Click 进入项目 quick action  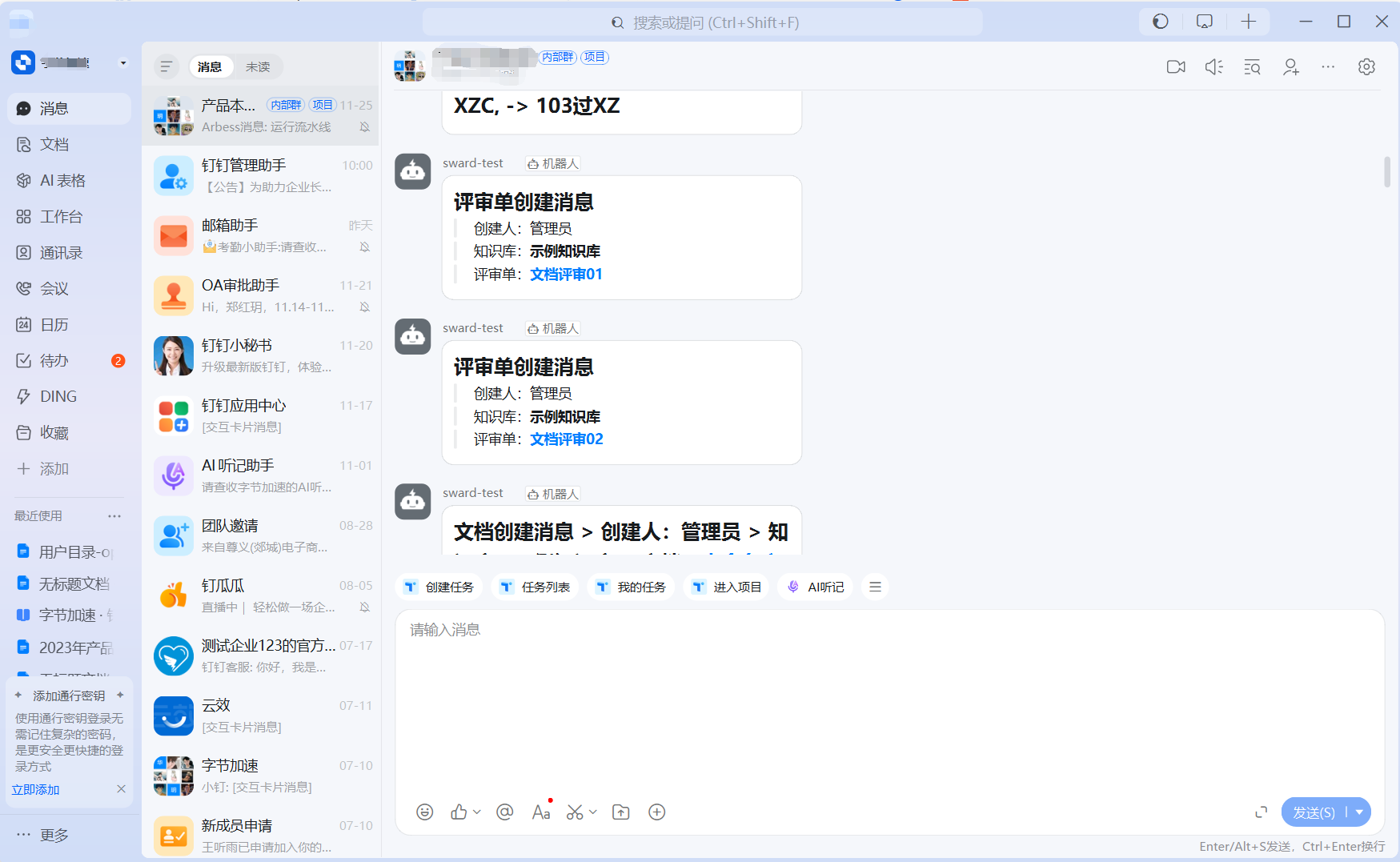tap(728, 587)
